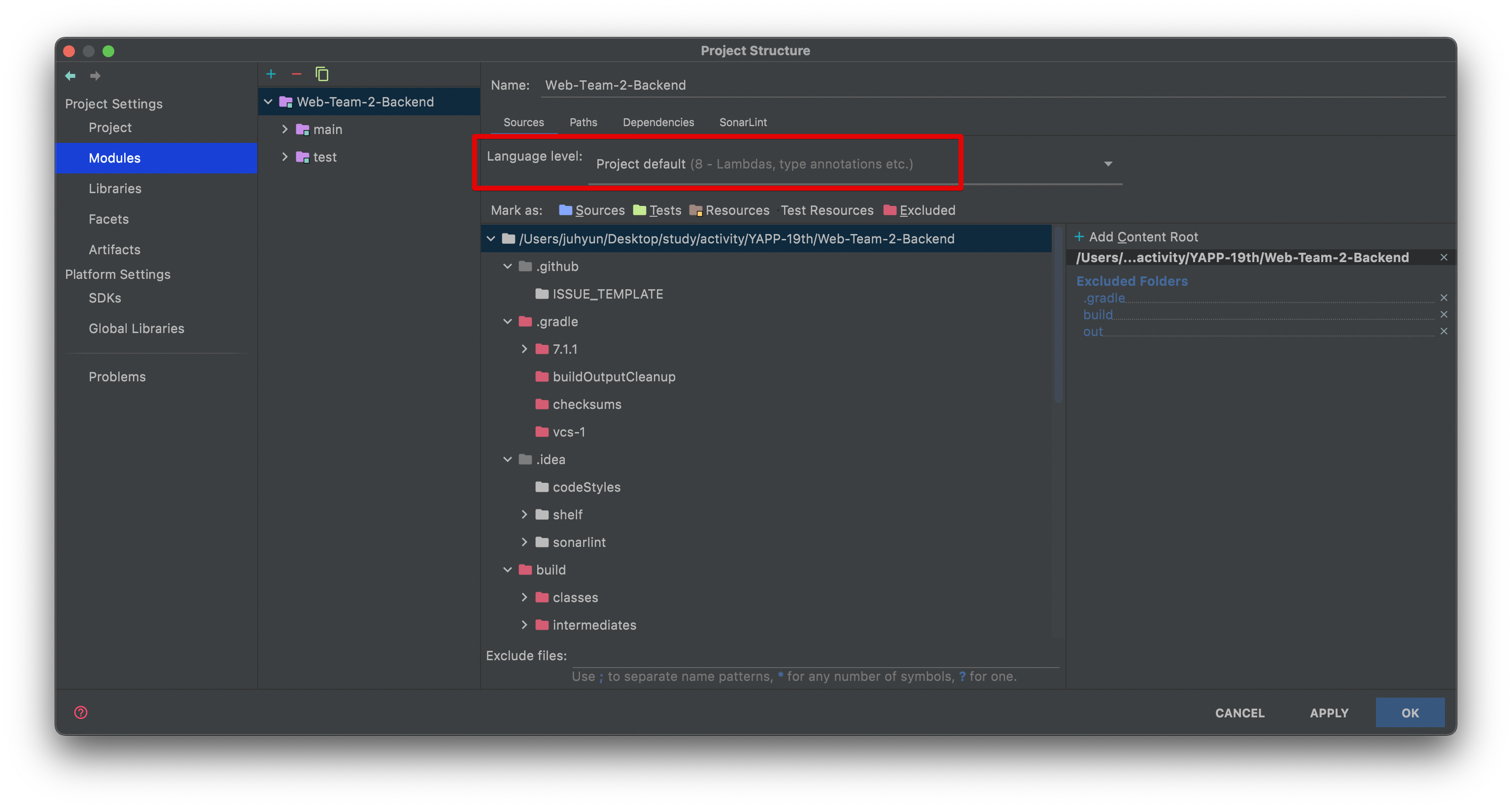Image resolution: width=1512 pixels, height=808 pixels.
Task: Collapse Web-Team-2-Backend module tree
Action: (x=268, y=101)
